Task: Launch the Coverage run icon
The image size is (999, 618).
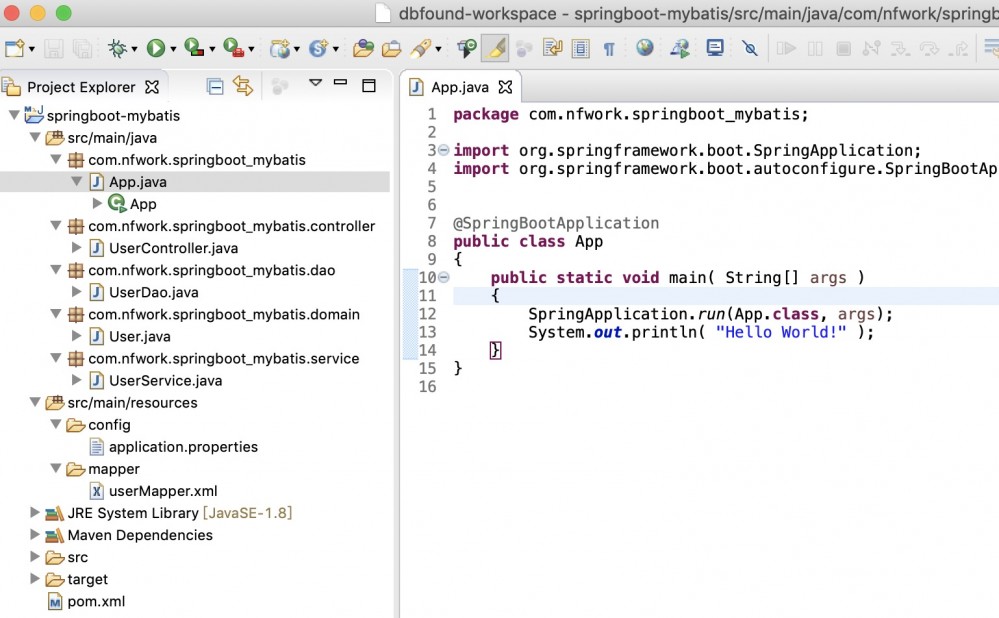Action: click(194, 48)
